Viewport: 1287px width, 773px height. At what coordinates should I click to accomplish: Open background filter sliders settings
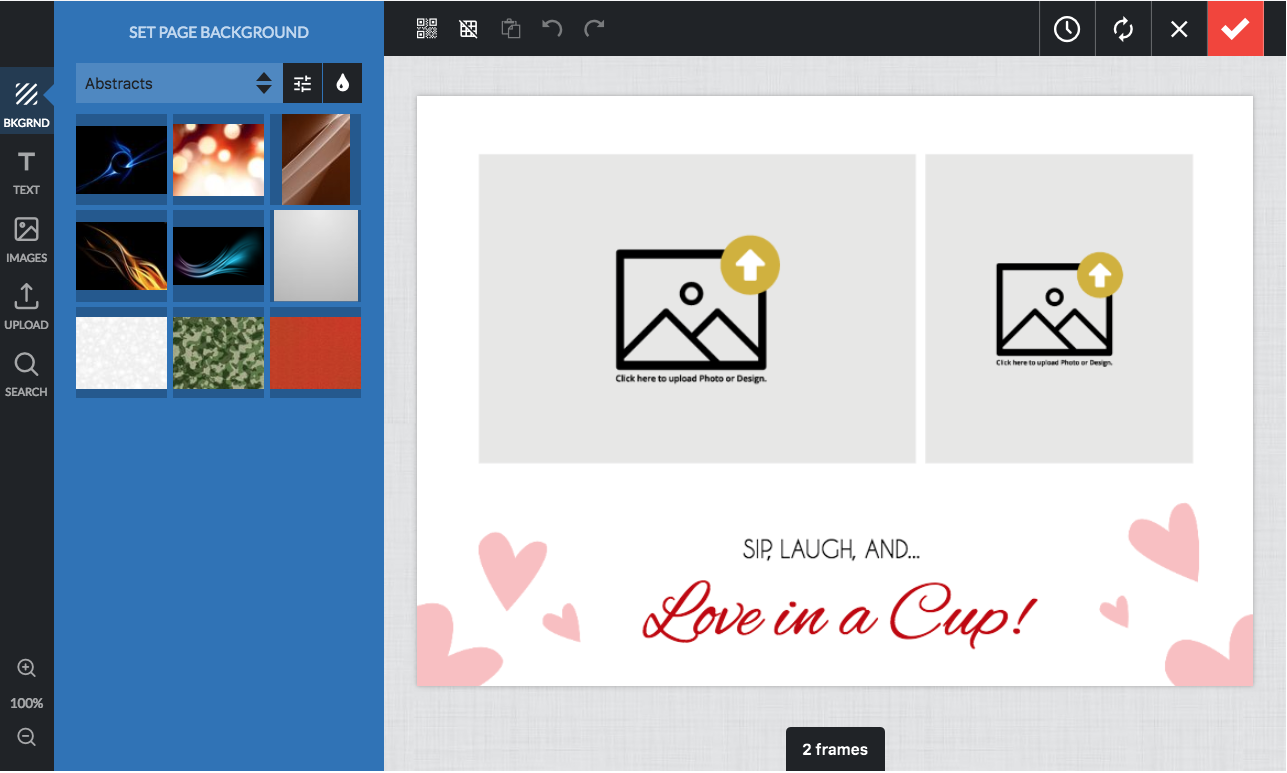coord(303,84)
